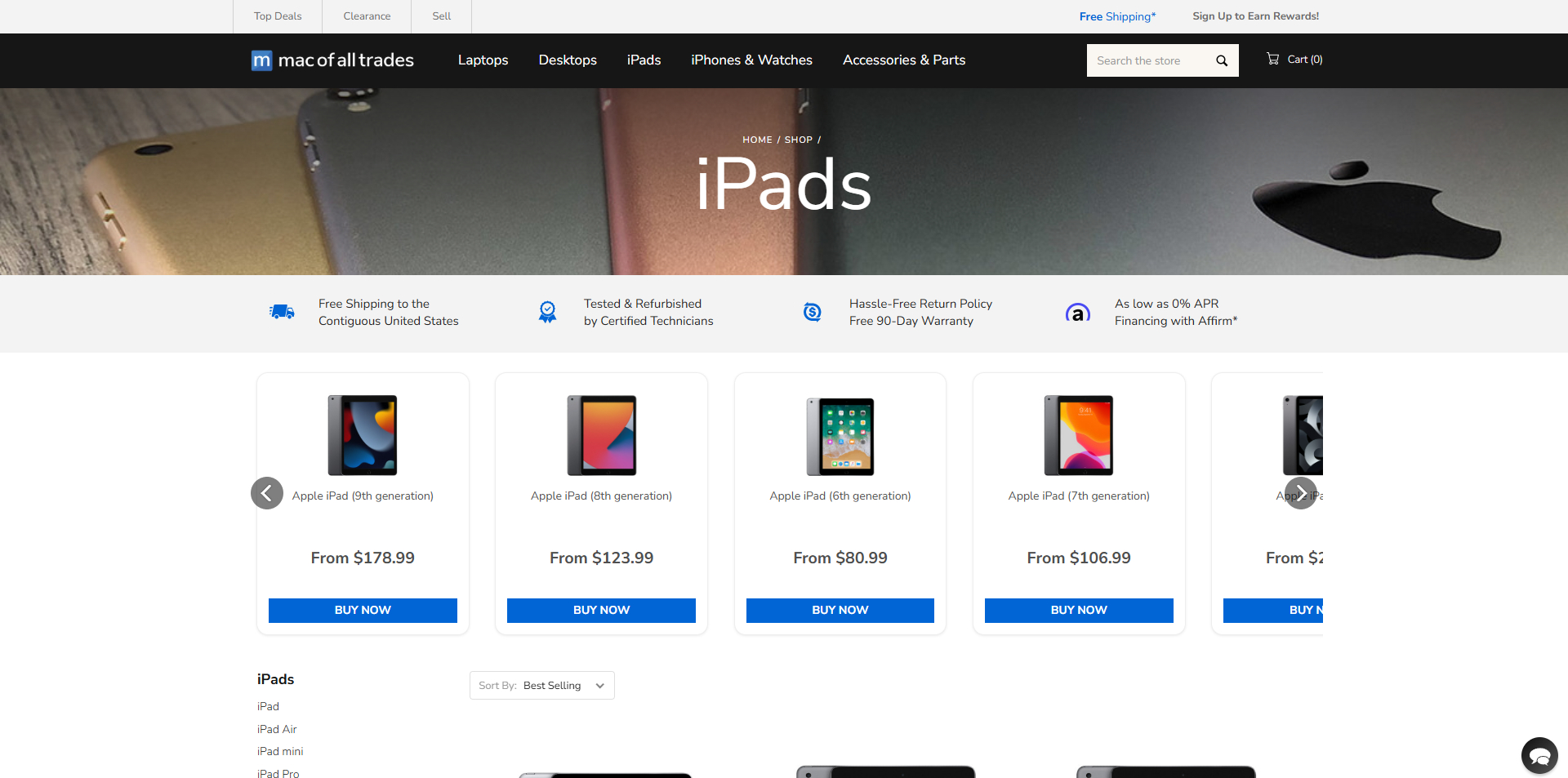
Task: Go to previous carousel slide
Action: 267,493
